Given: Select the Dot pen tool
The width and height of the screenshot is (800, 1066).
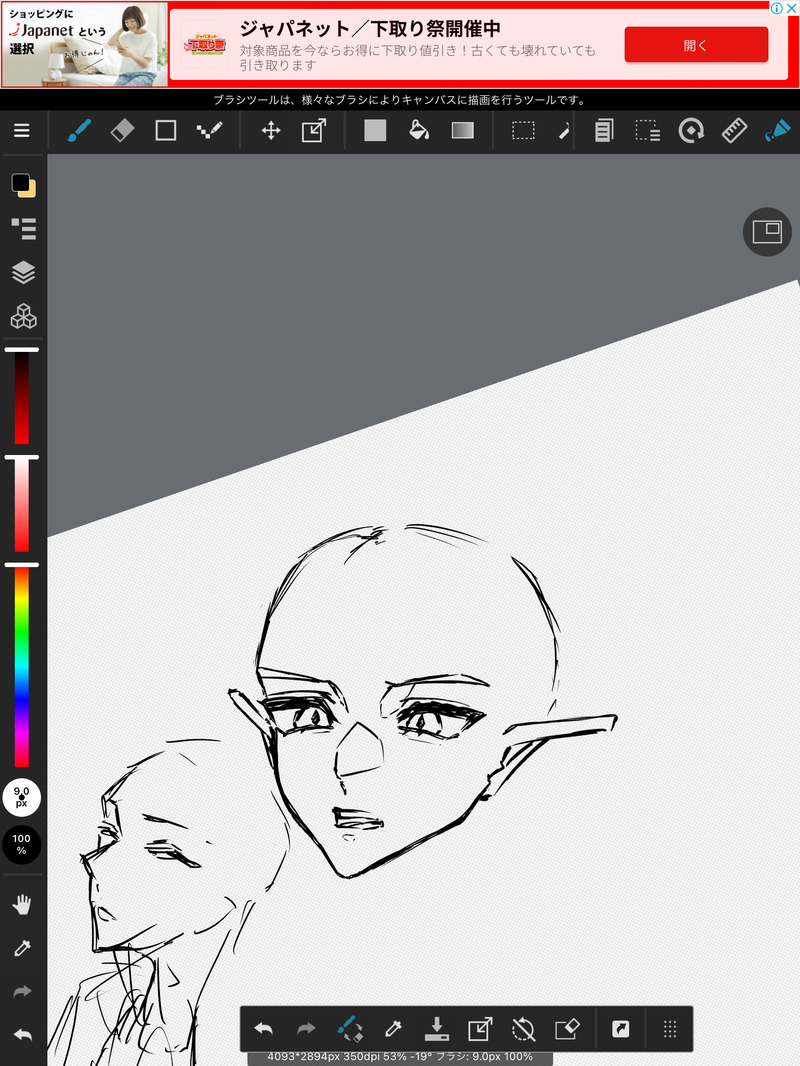Looking at the screenshot, I should 209,130.
